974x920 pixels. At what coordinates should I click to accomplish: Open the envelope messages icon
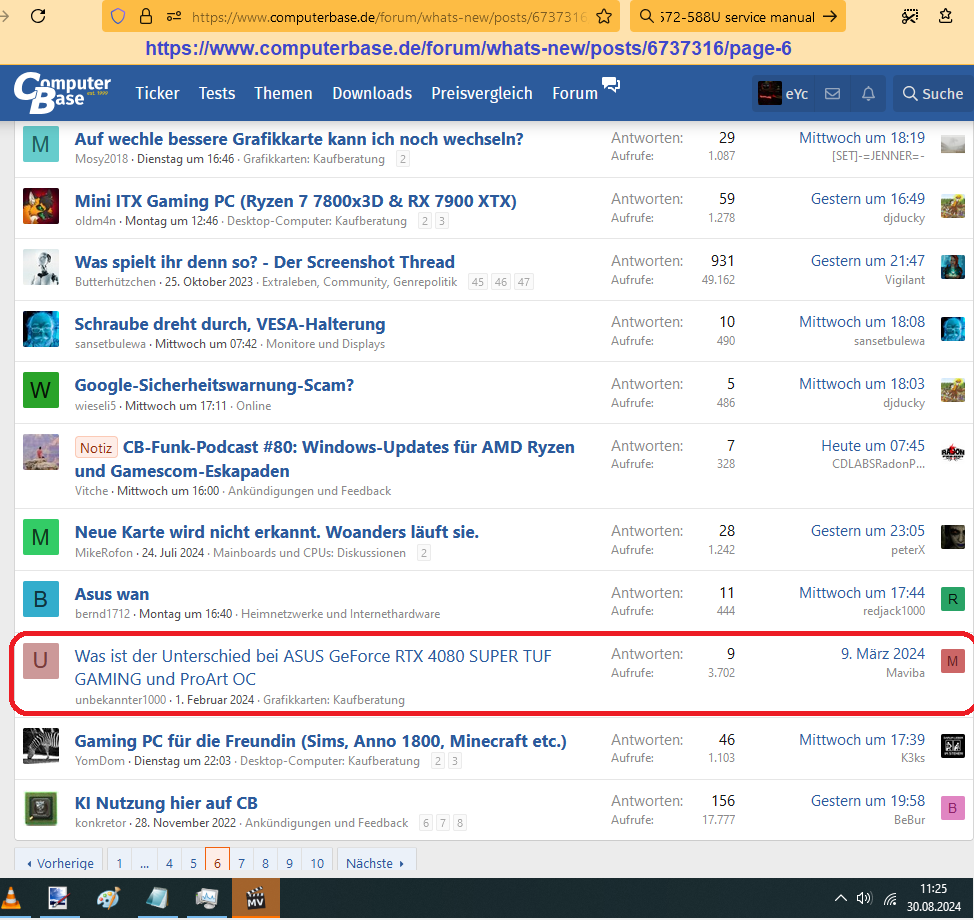pyautogui.click(x=832, y=94)
